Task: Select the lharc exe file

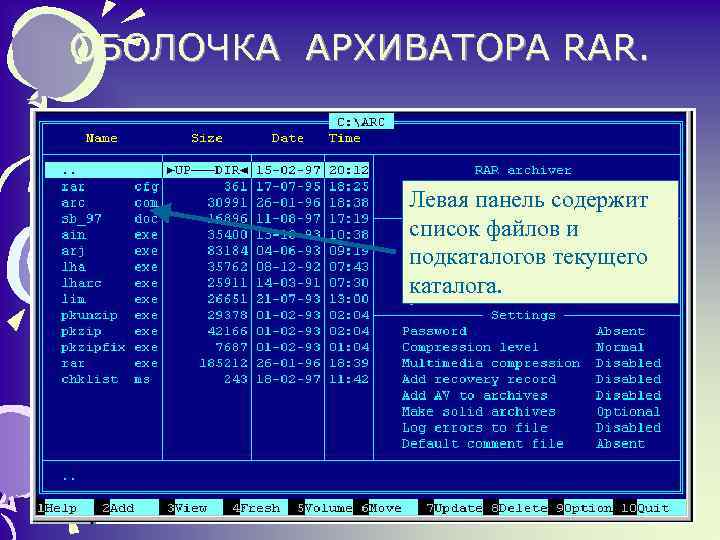Action: point(207,283)
